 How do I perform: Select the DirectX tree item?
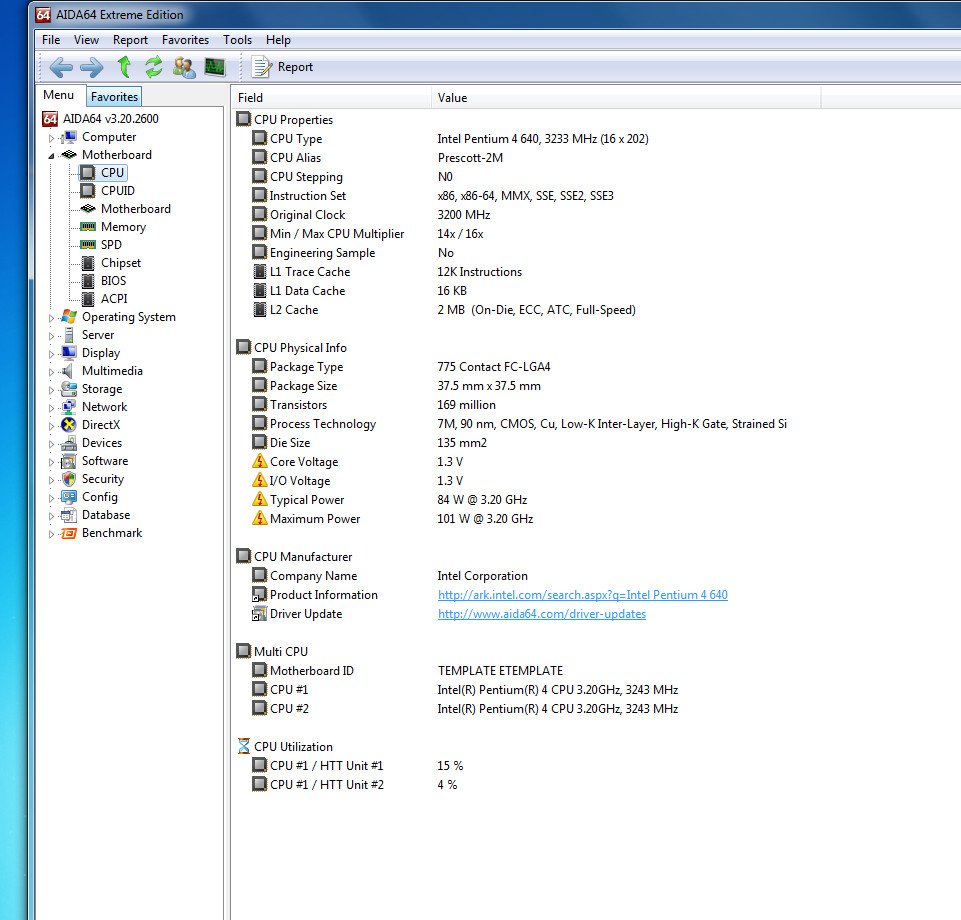pos(100,425)
